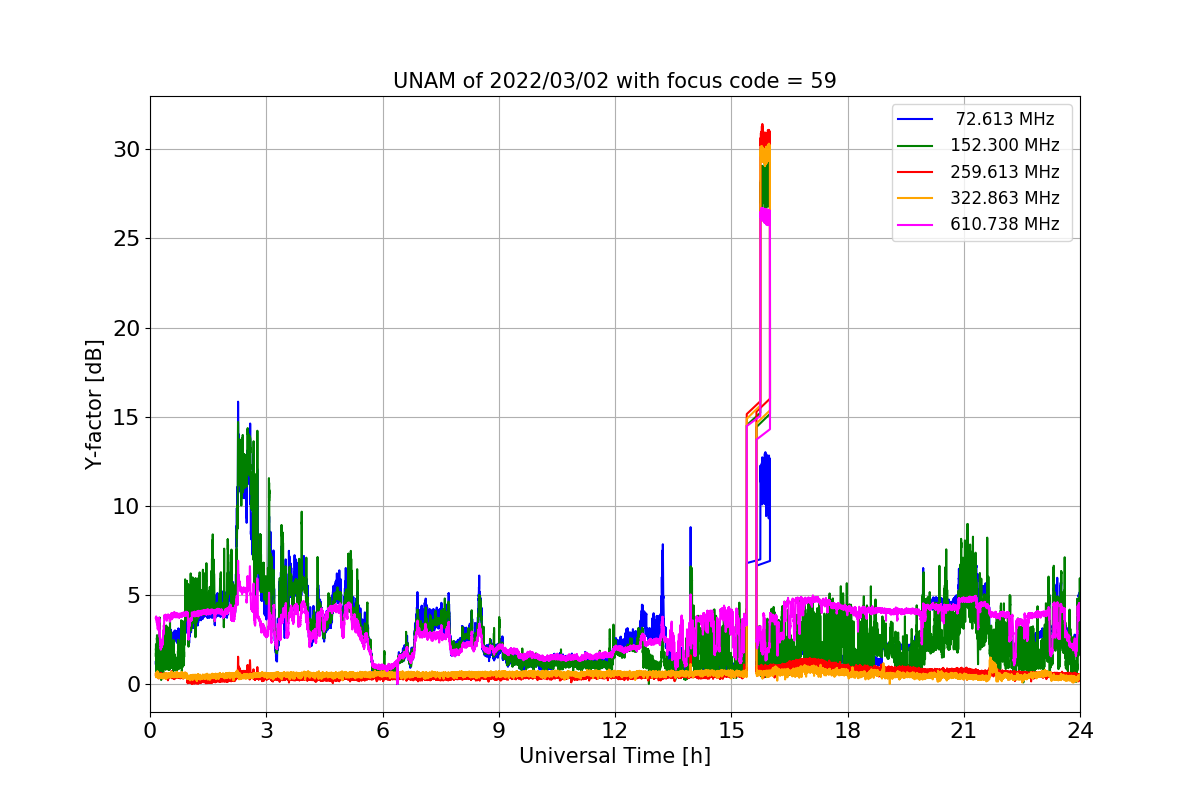This screenshot has height=800, width=1200.
Task: Click the x-axis tick label '18'
Action: 847,730
